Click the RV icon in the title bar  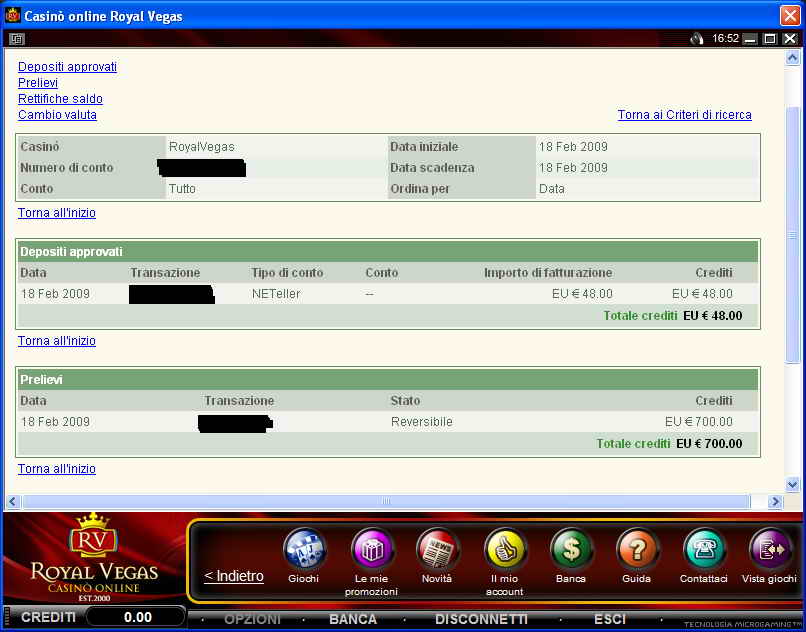tap(12, 15)
